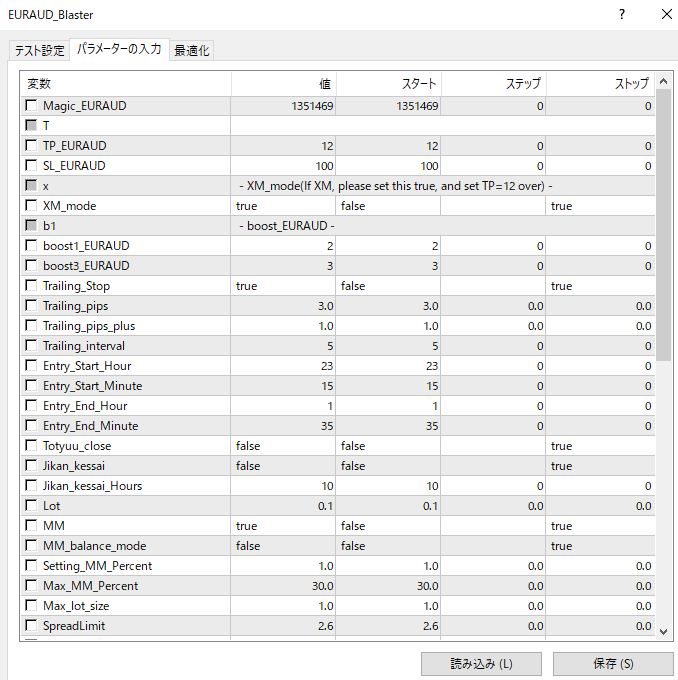Open the Totyuu_close value dropdown

click(x=283, y=446)
